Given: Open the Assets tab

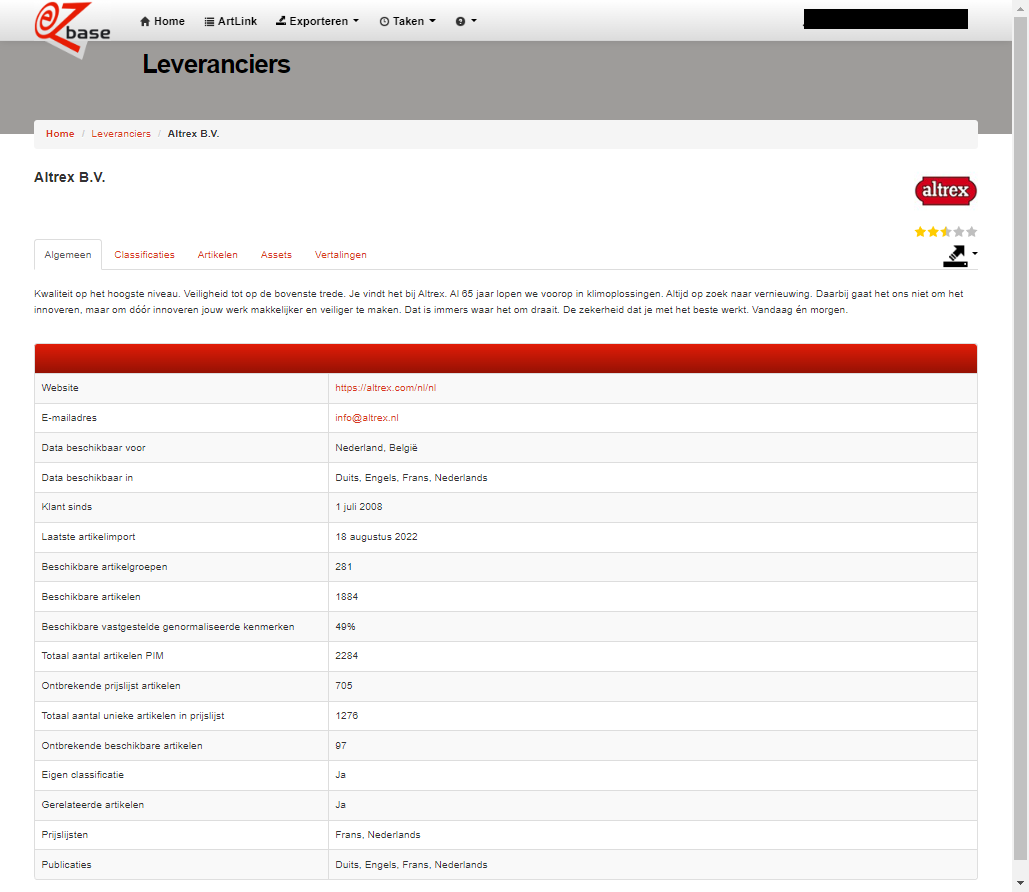Looking at the screenshot, I should pos(276,255).
